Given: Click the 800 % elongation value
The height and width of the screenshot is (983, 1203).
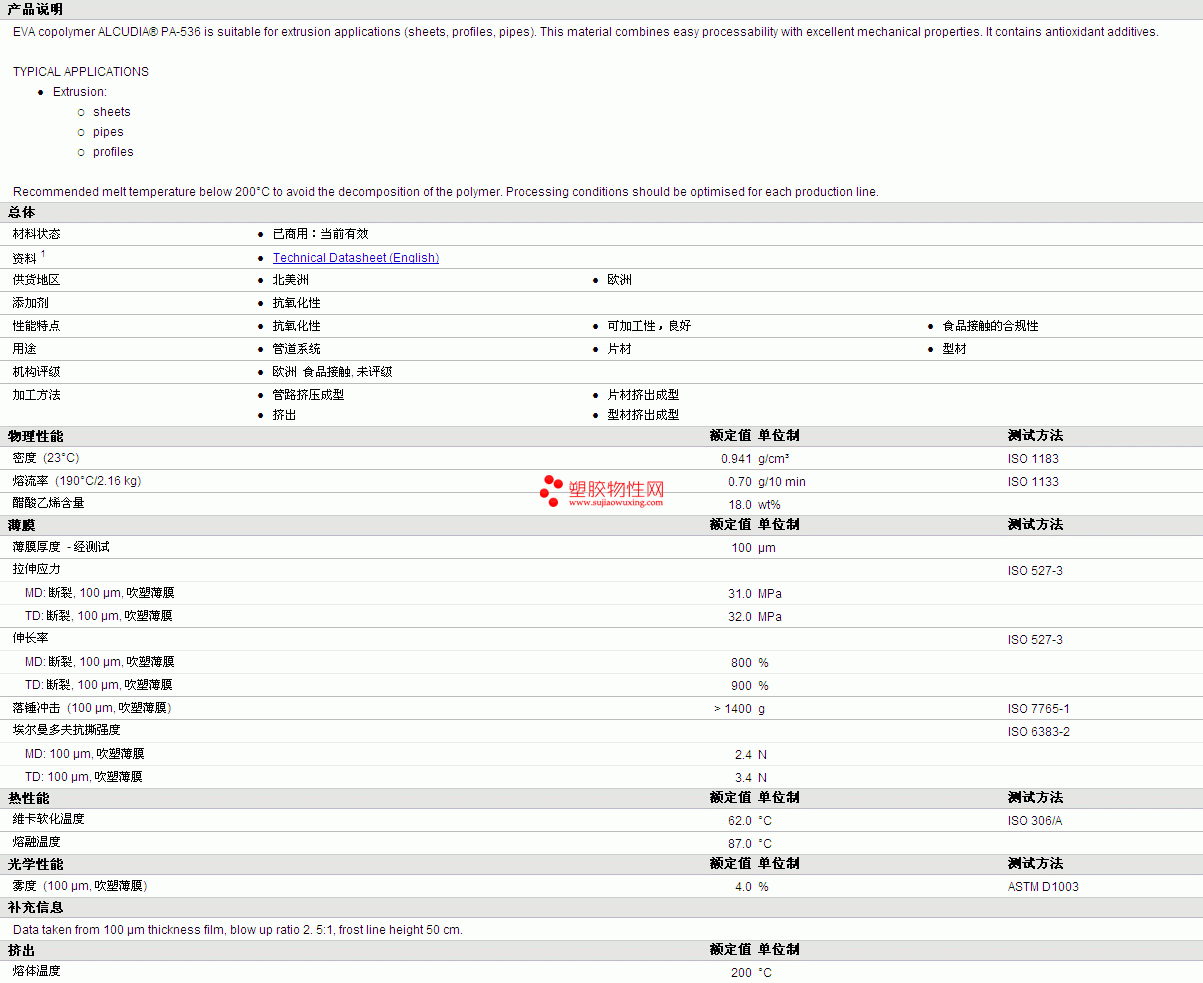Looking at the screenshot, I should point(749,663).
